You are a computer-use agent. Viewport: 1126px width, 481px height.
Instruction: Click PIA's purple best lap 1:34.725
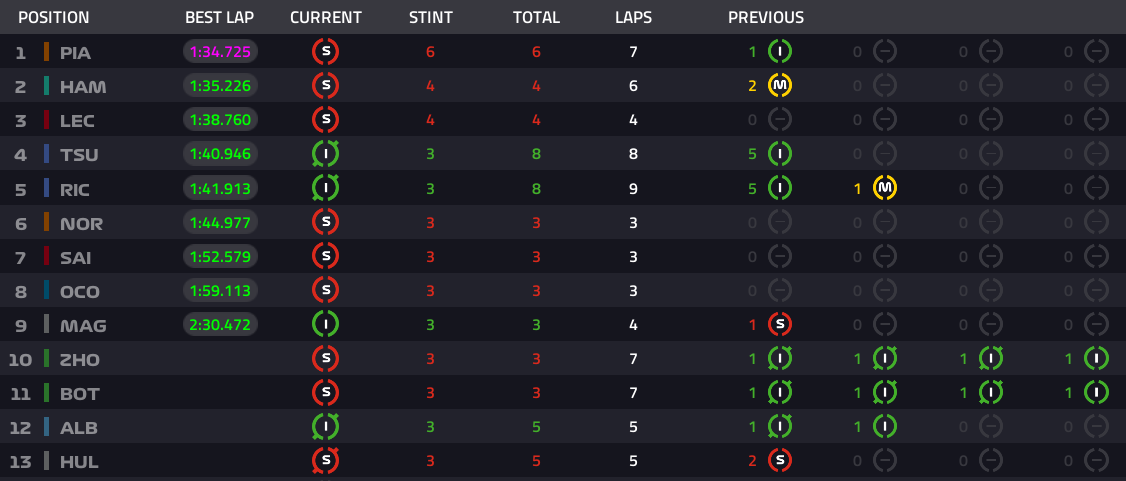[220, 52]
